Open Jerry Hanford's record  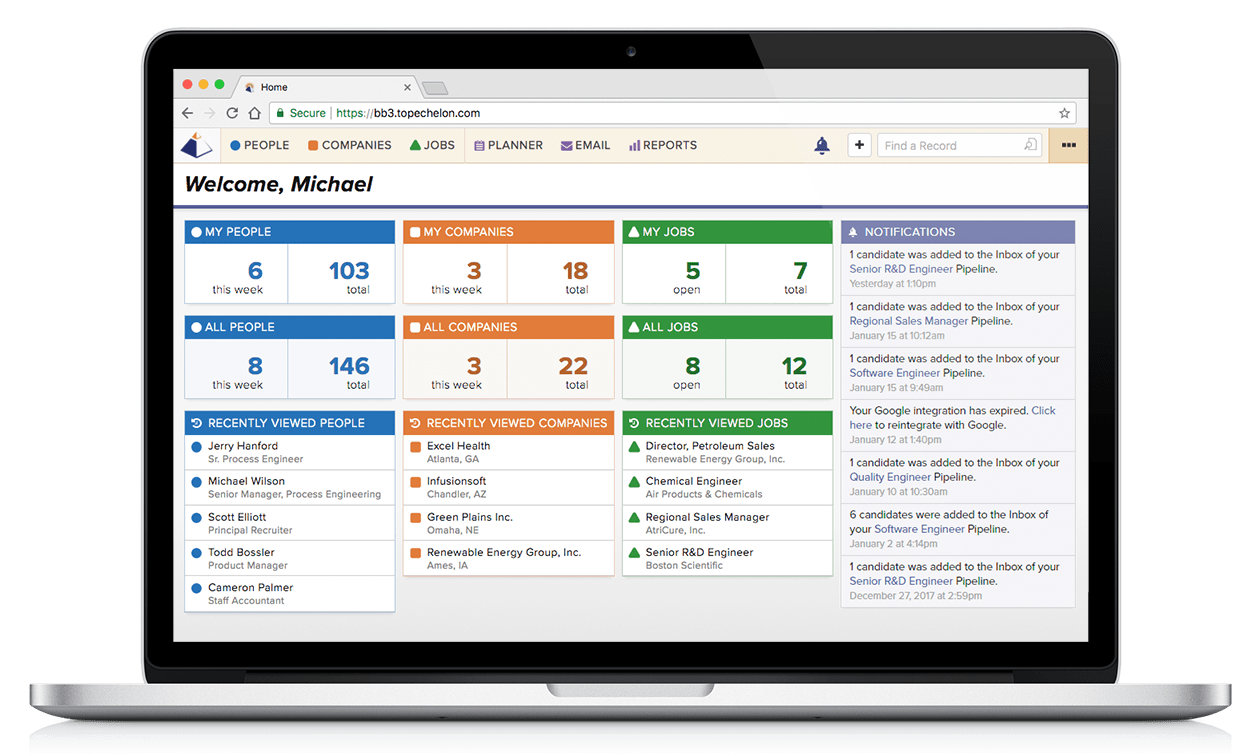[x=243, y=446]
